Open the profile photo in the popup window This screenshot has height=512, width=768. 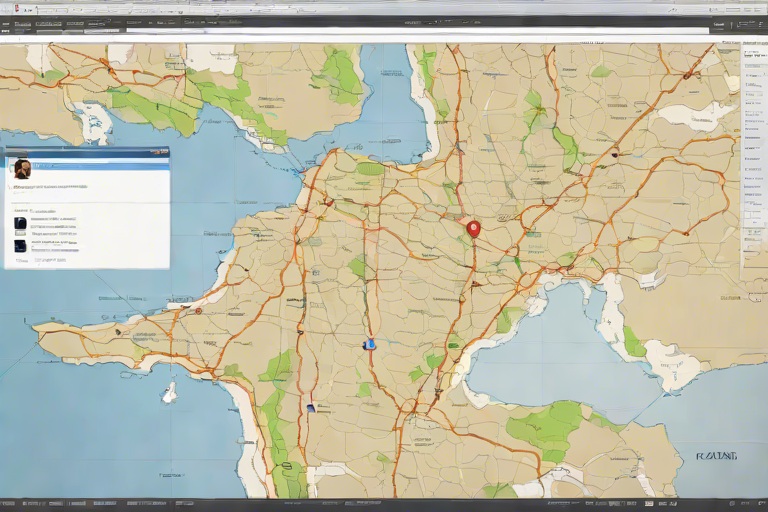coord(22,169)
